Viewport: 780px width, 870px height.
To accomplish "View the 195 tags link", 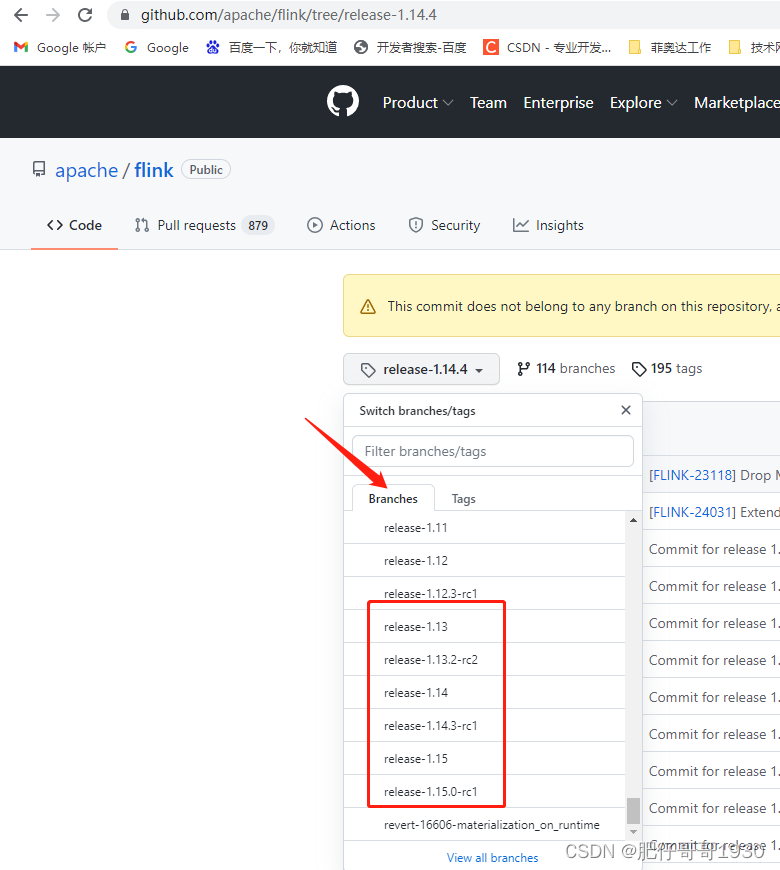I will coord(667,368).
